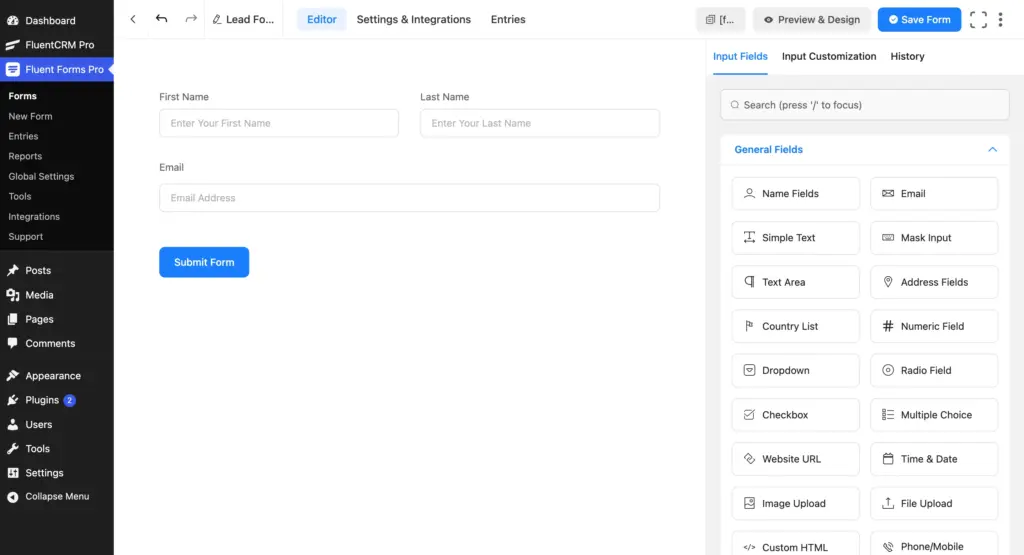Viewport: 1024px width, 555px height.
Task: Click Collapse Menu in sidebar
Action: (57, 496)
